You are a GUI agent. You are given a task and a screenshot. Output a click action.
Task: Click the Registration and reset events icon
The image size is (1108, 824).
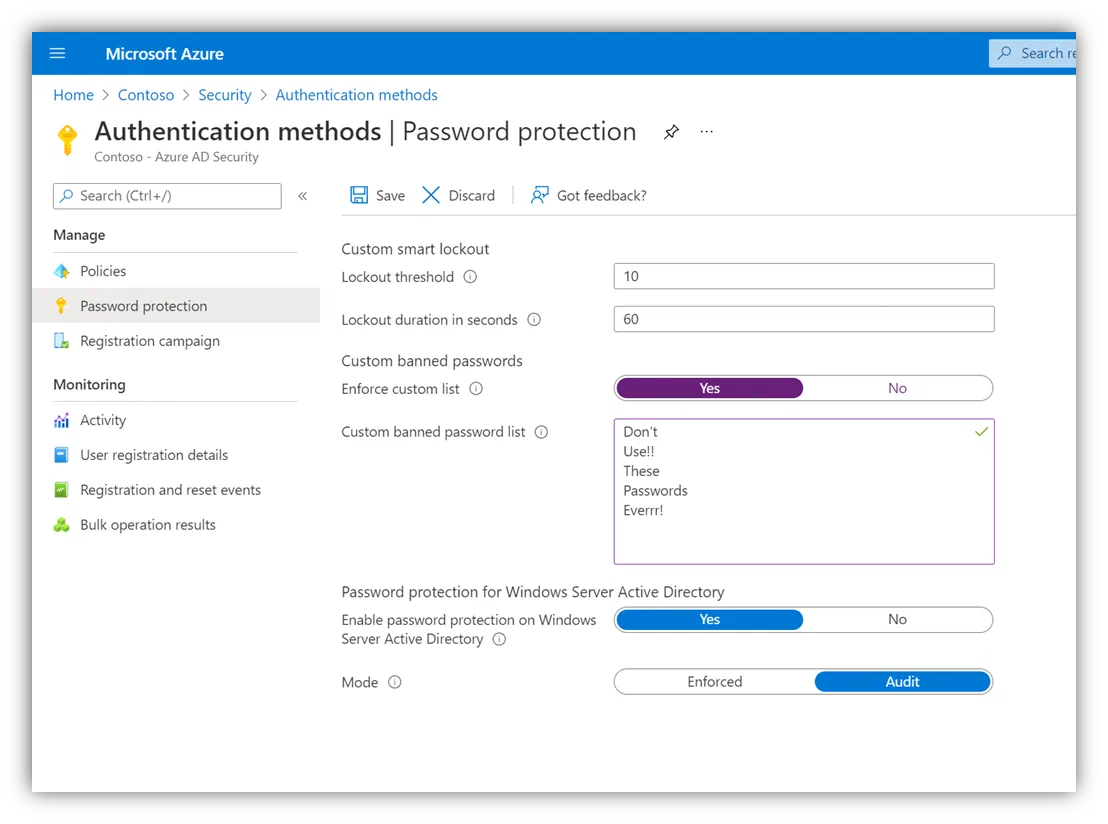click(x=61, y=490)
